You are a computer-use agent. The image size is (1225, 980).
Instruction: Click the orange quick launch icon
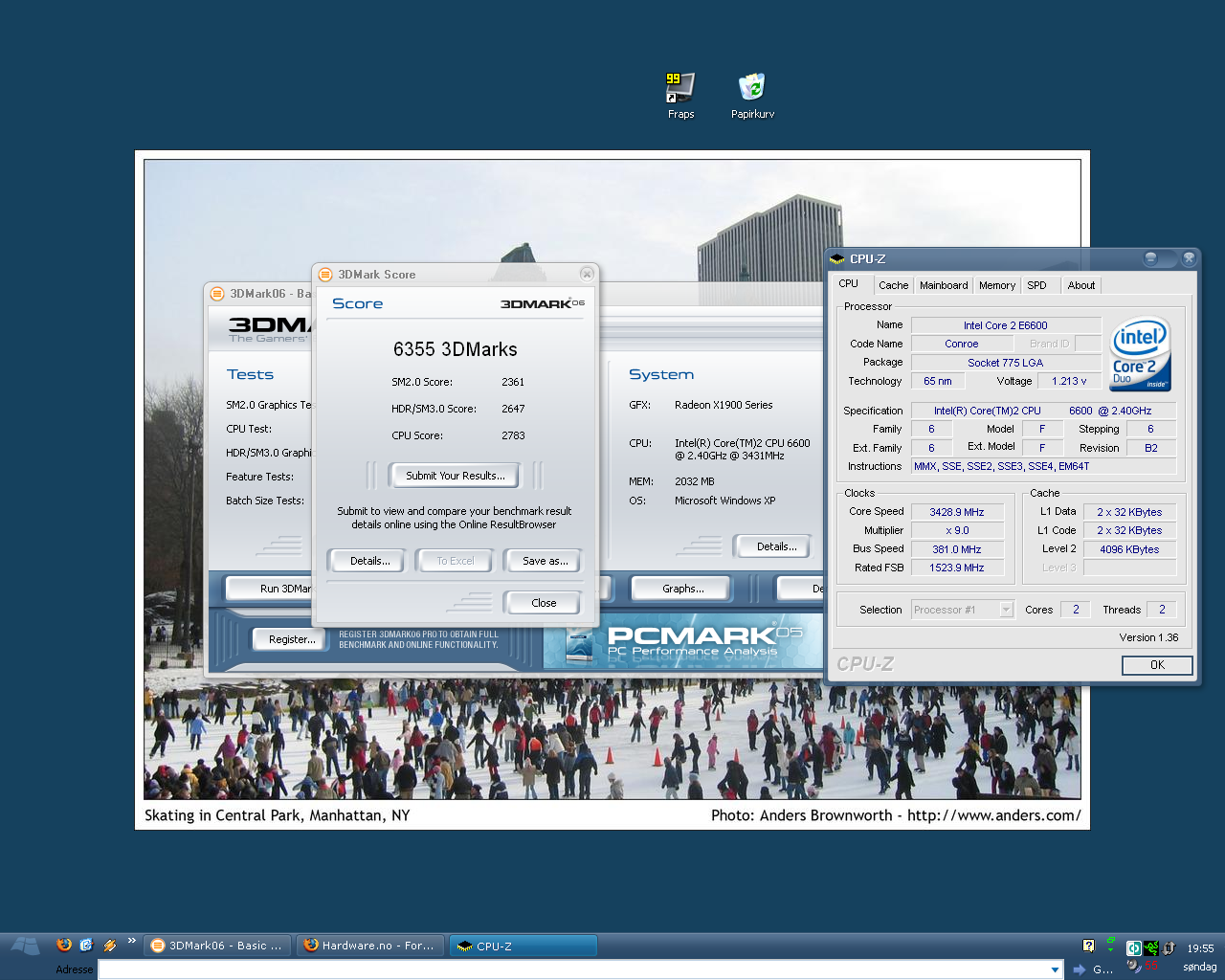109,945
